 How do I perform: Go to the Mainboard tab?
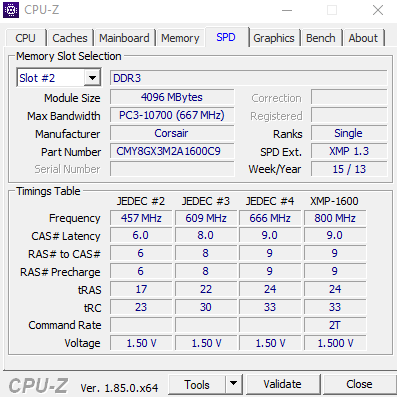coord(124,38)
